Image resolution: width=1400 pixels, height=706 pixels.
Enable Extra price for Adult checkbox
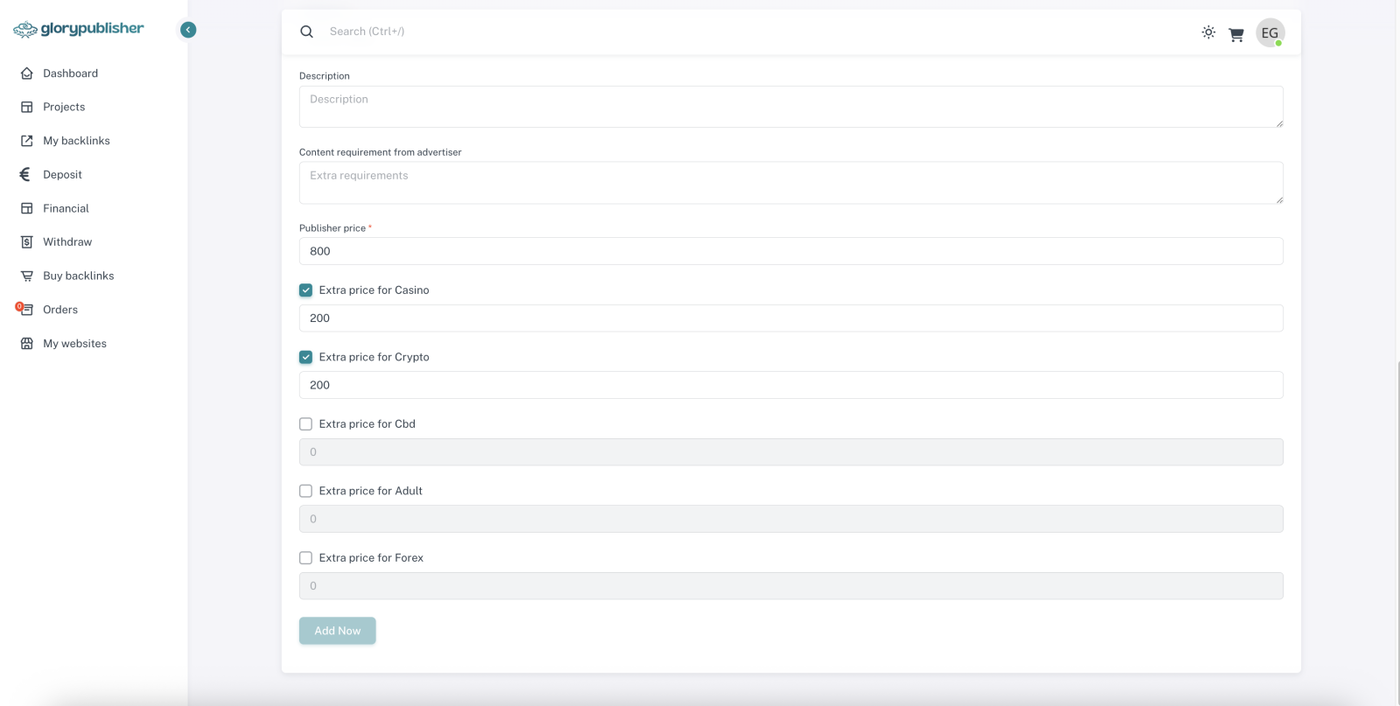306,491
